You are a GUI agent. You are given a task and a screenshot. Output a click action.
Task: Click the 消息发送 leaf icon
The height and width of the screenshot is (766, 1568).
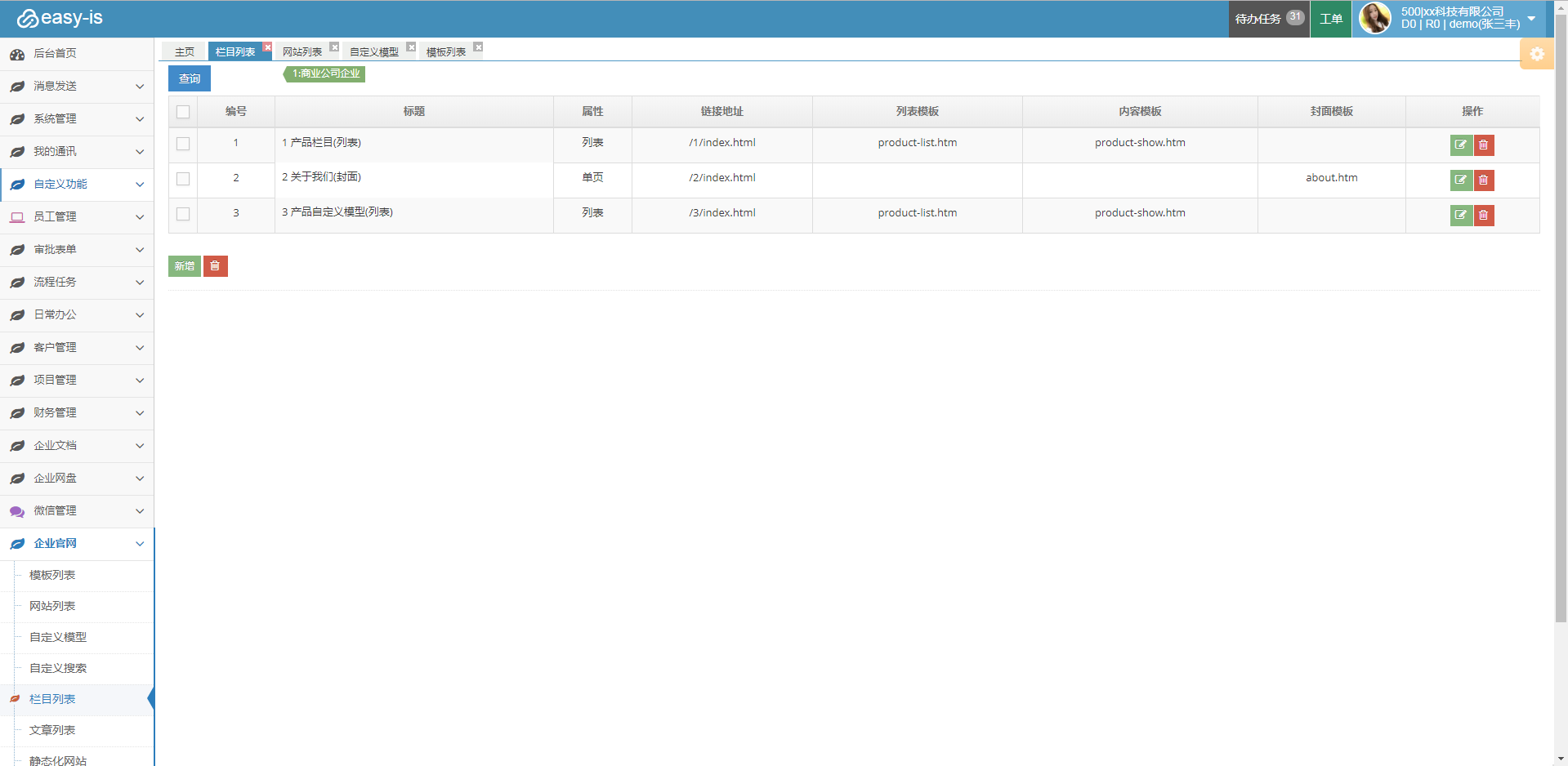[x=17, y=87]
